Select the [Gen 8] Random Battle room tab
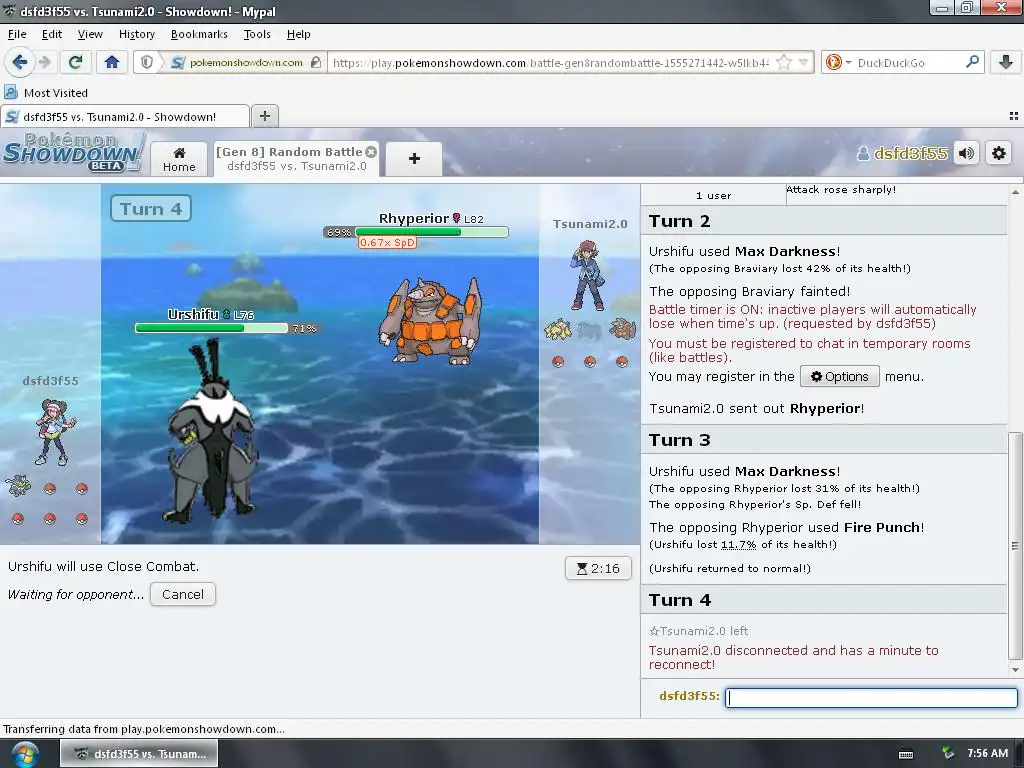 (296, 159)
